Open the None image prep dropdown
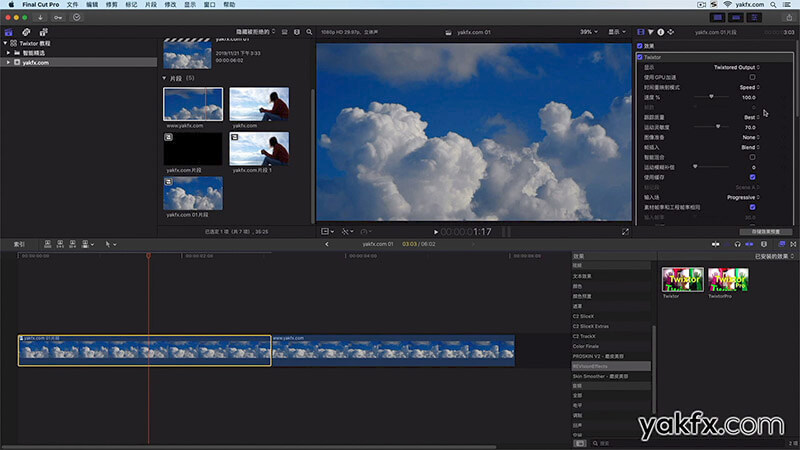 [x=751, y=137]
